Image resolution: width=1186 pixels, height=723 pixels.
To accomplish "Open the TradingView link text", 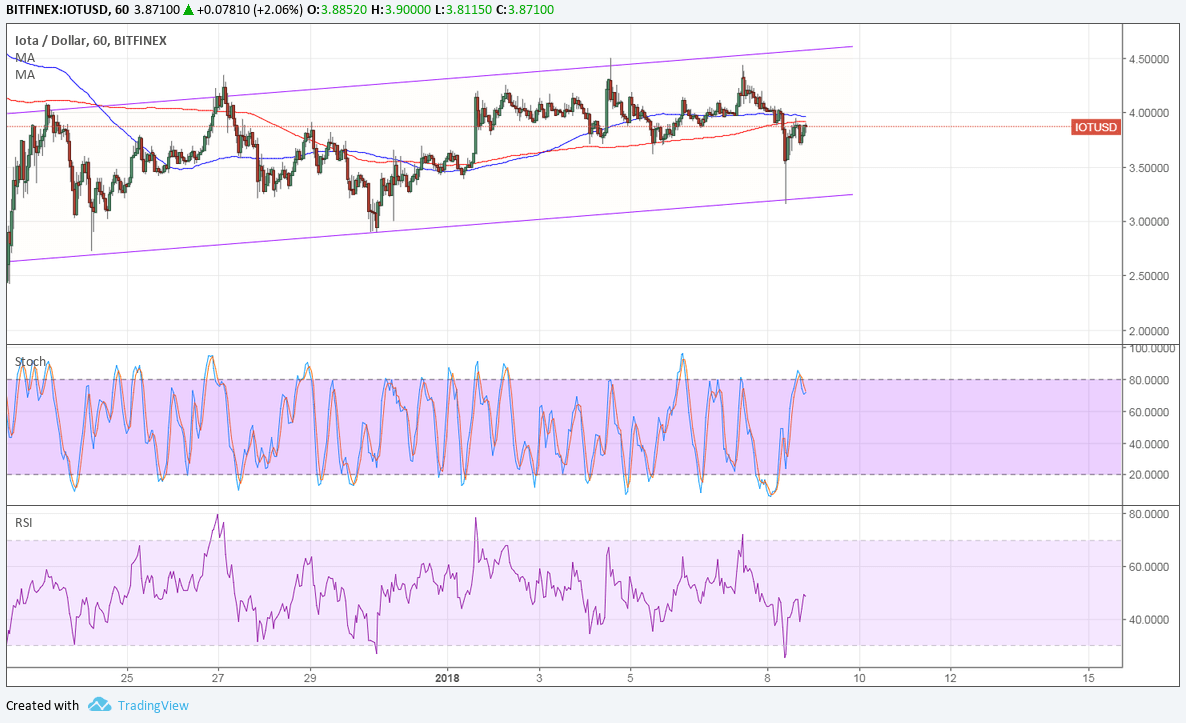I will 153,706.
